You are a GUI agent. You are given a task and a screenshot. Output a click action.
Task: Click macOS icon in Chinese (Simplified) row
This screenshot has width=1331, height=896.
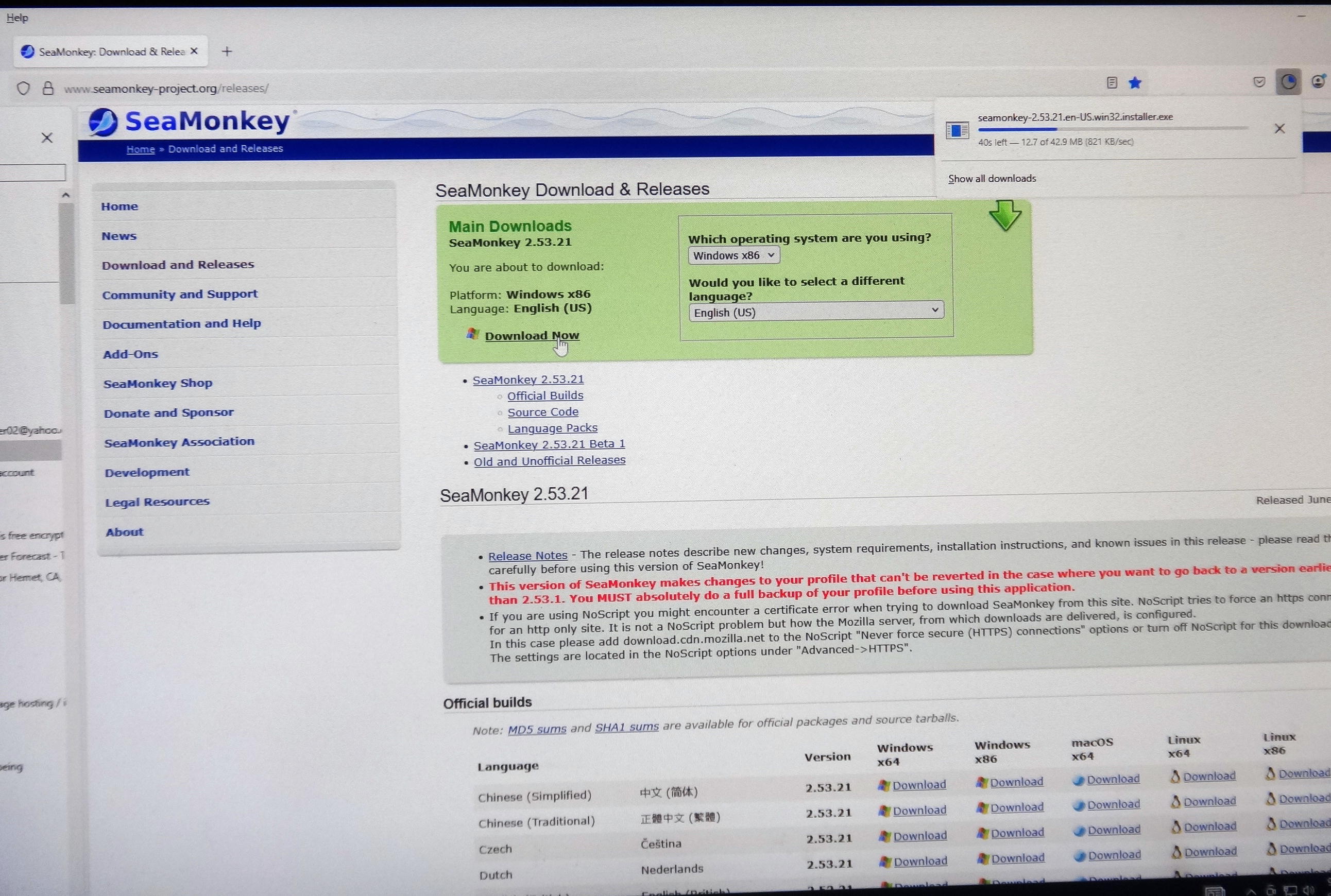tap(1079, 781)
